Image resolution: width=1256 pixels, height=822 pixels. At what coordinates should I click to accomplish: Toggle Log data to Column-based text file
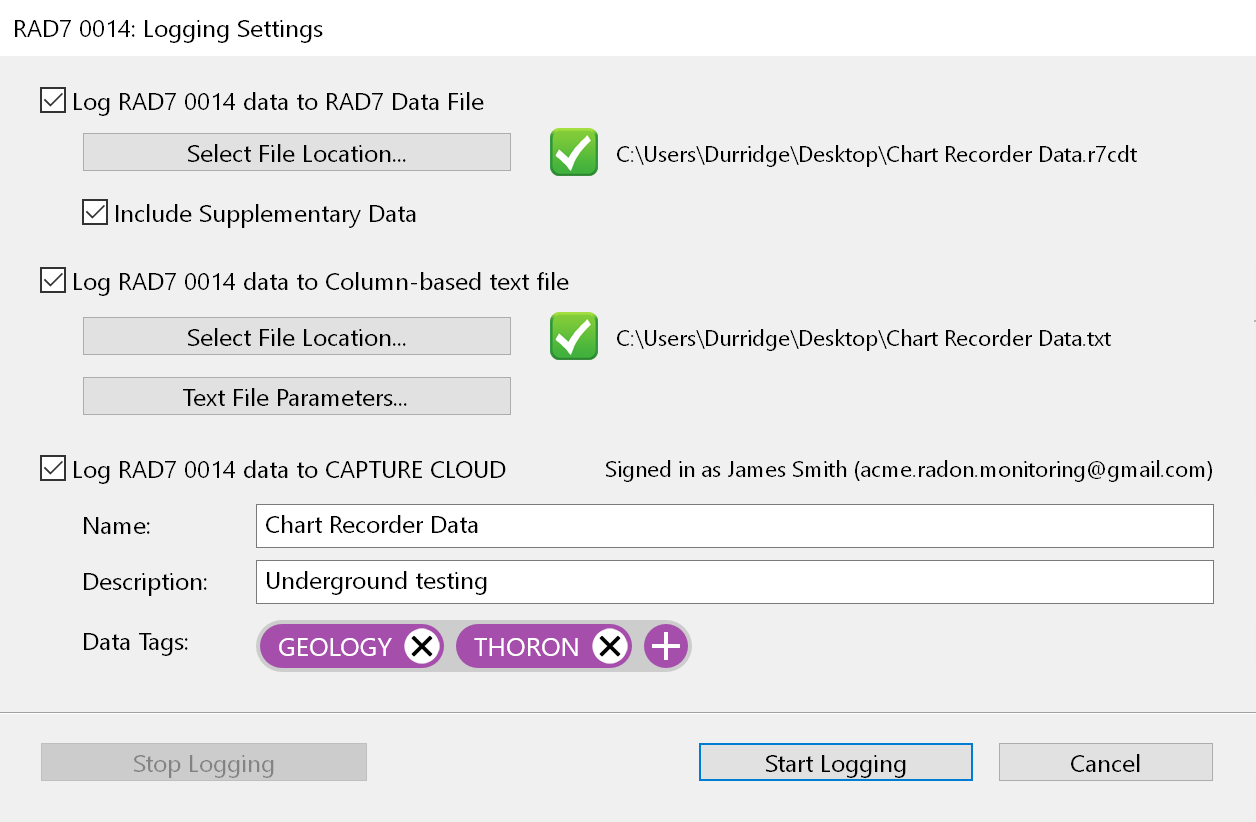[x=53, y=281]
